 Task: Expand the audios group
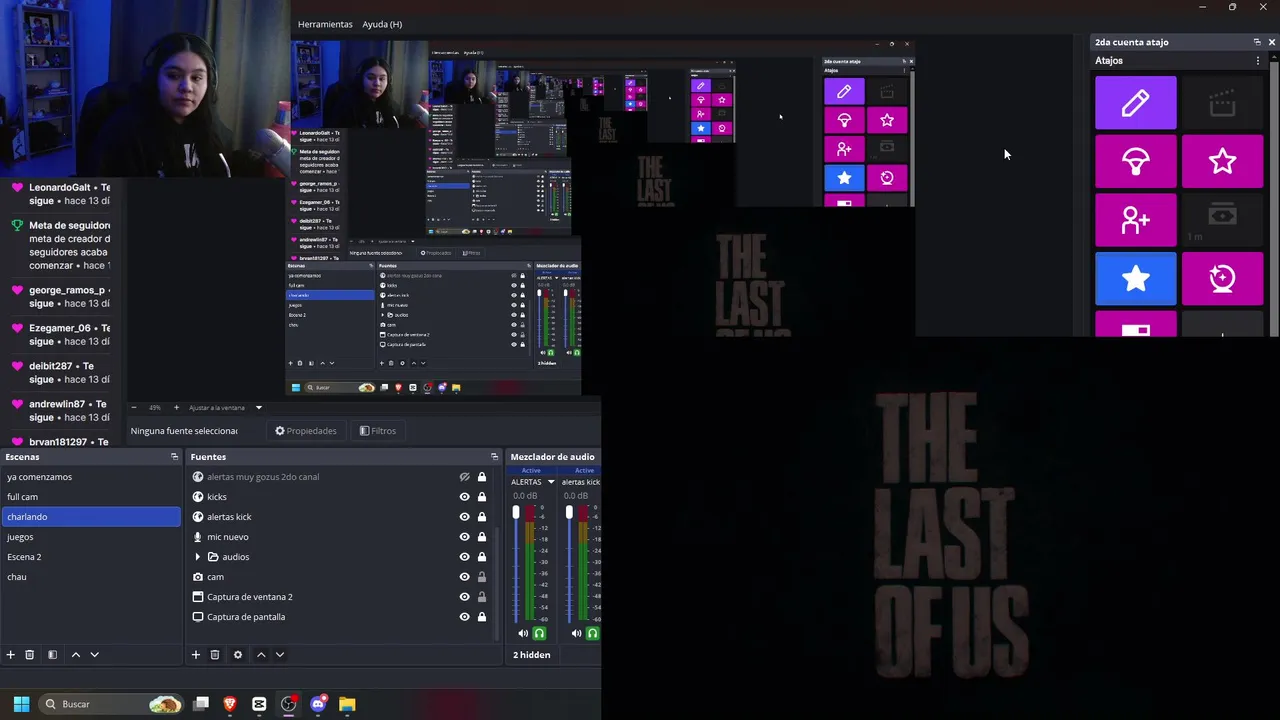pos(197,557)
